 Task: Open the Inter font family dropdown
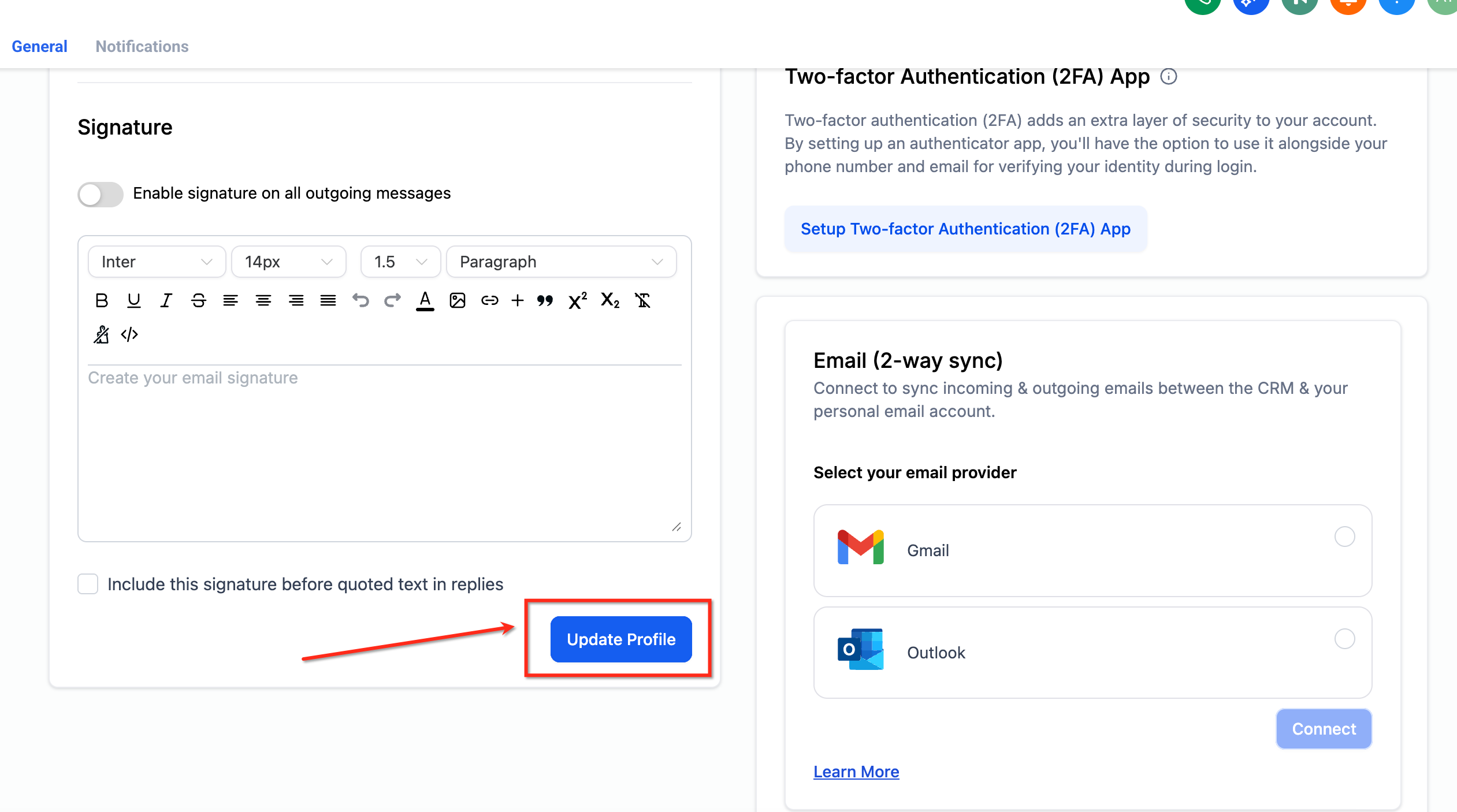(x=157, y=262)
